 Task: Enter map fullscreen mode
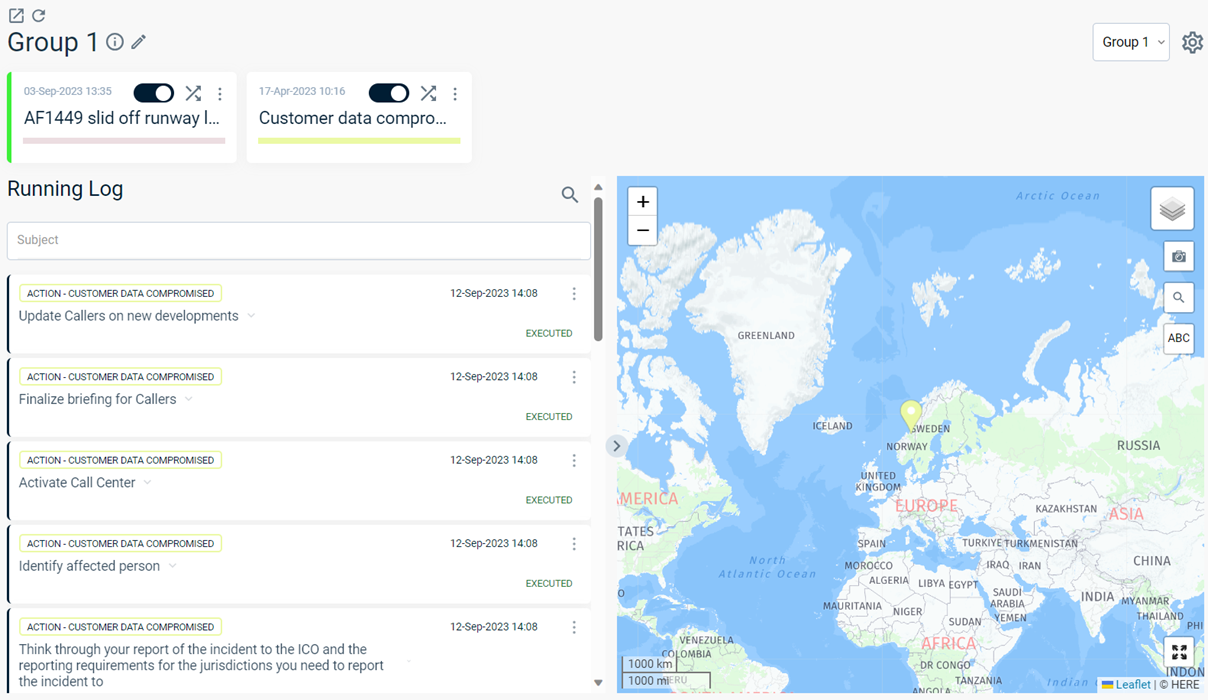pyautogui.click(x=1179, y=652)
